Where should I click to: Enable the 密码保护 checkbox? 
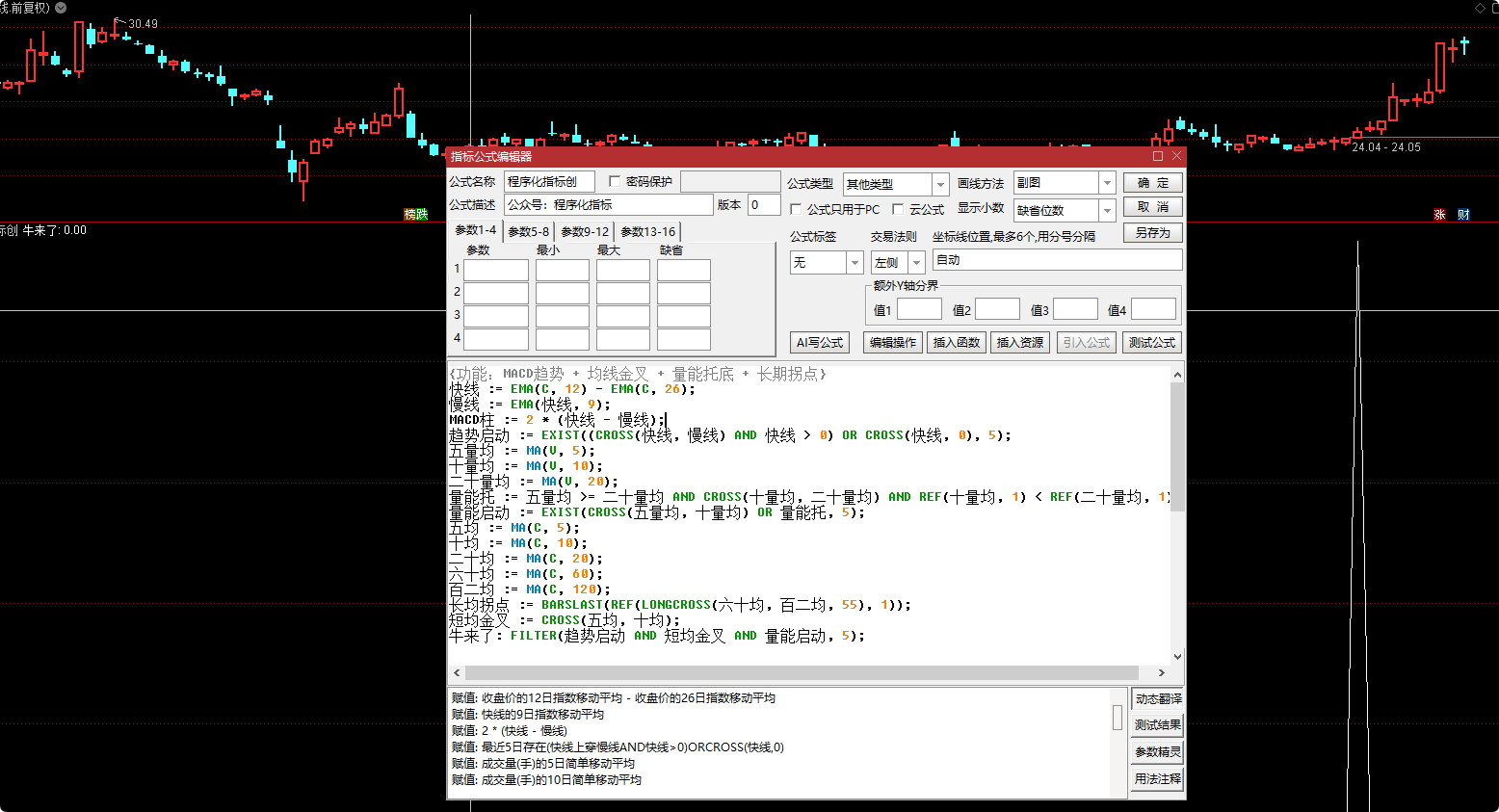(x=615, y=181)
